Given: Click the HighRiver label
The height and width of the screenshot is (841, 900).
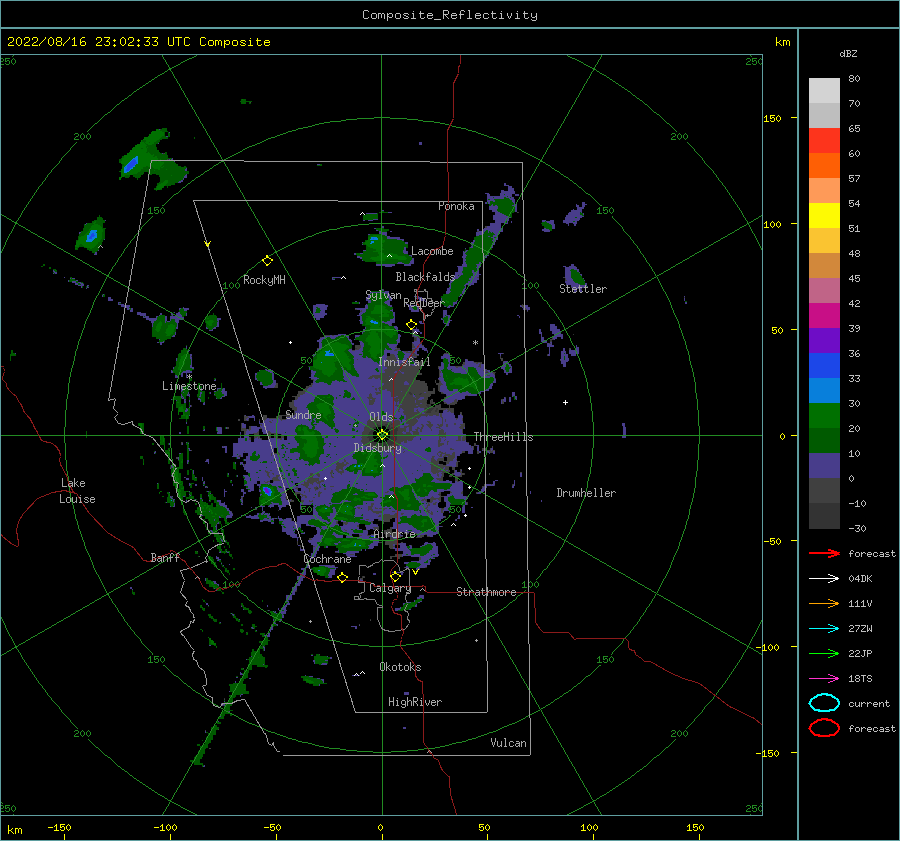Looking at the screenshot, I should pos(415,702).
